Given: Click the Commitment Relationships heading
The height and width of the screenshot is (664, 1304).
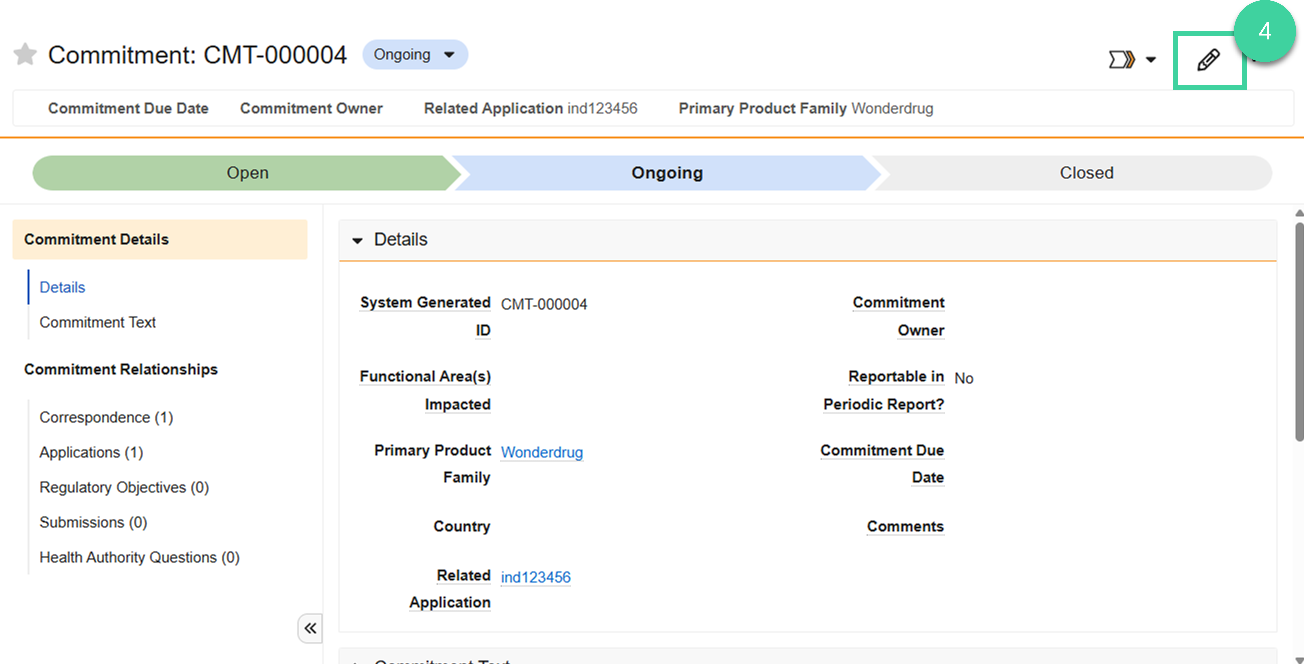Looking at the screenshot, I should (x=121, y=369).
